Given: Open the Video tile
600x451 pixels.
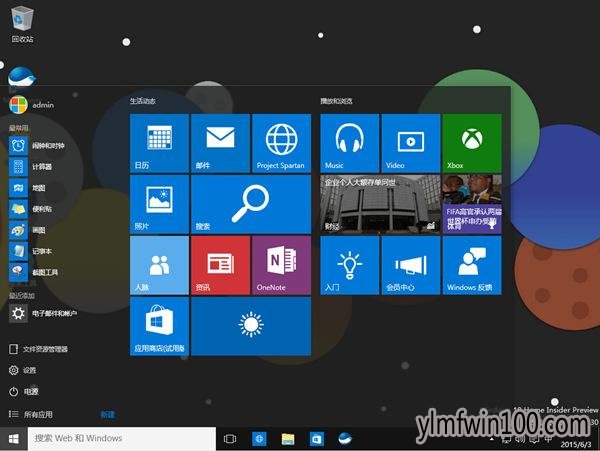Looking at the screenshot, I should (411, 143).
